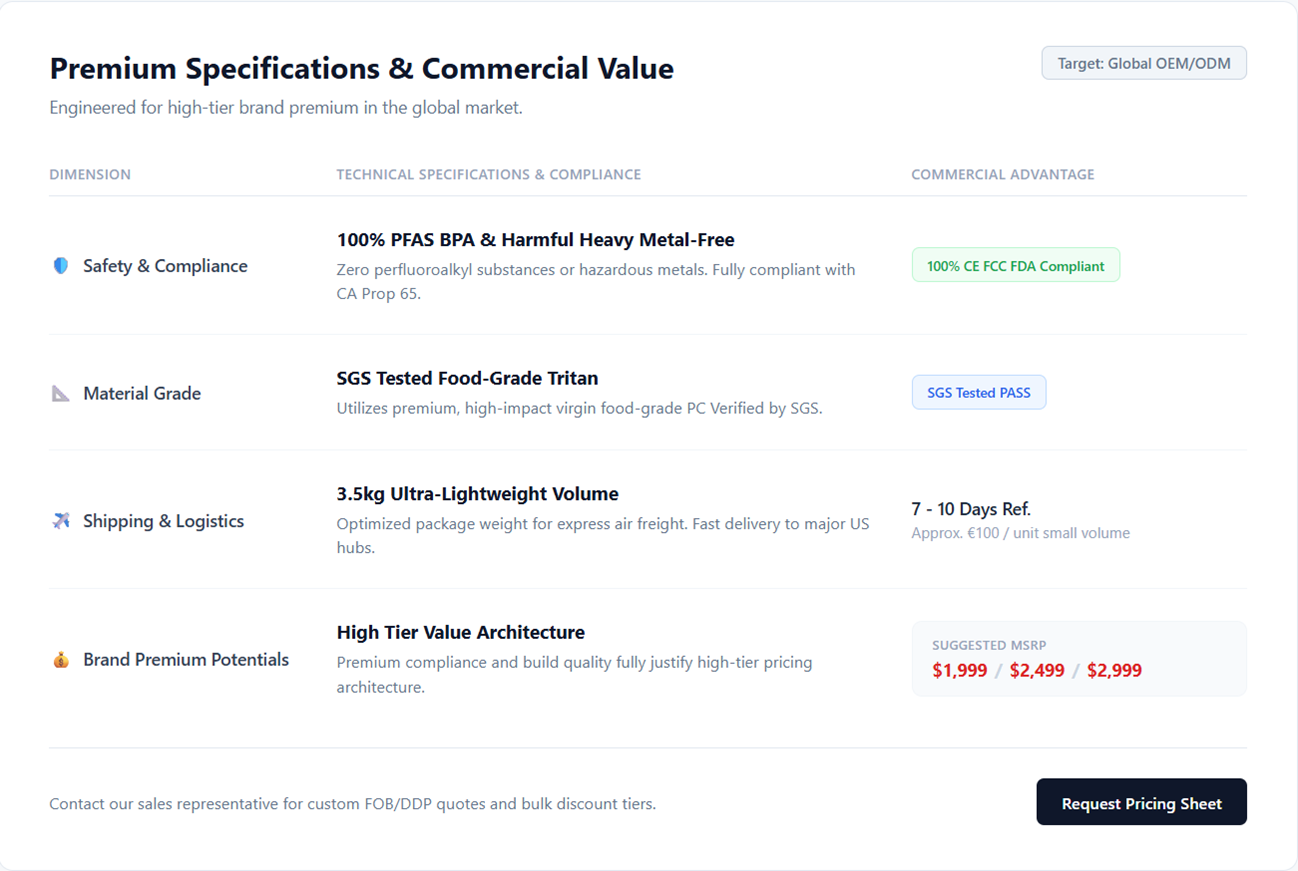Click the description 'virgin food-grade PC Verified by SGS'
Viewport: 1298px width, 871px height.
(579, 408)
